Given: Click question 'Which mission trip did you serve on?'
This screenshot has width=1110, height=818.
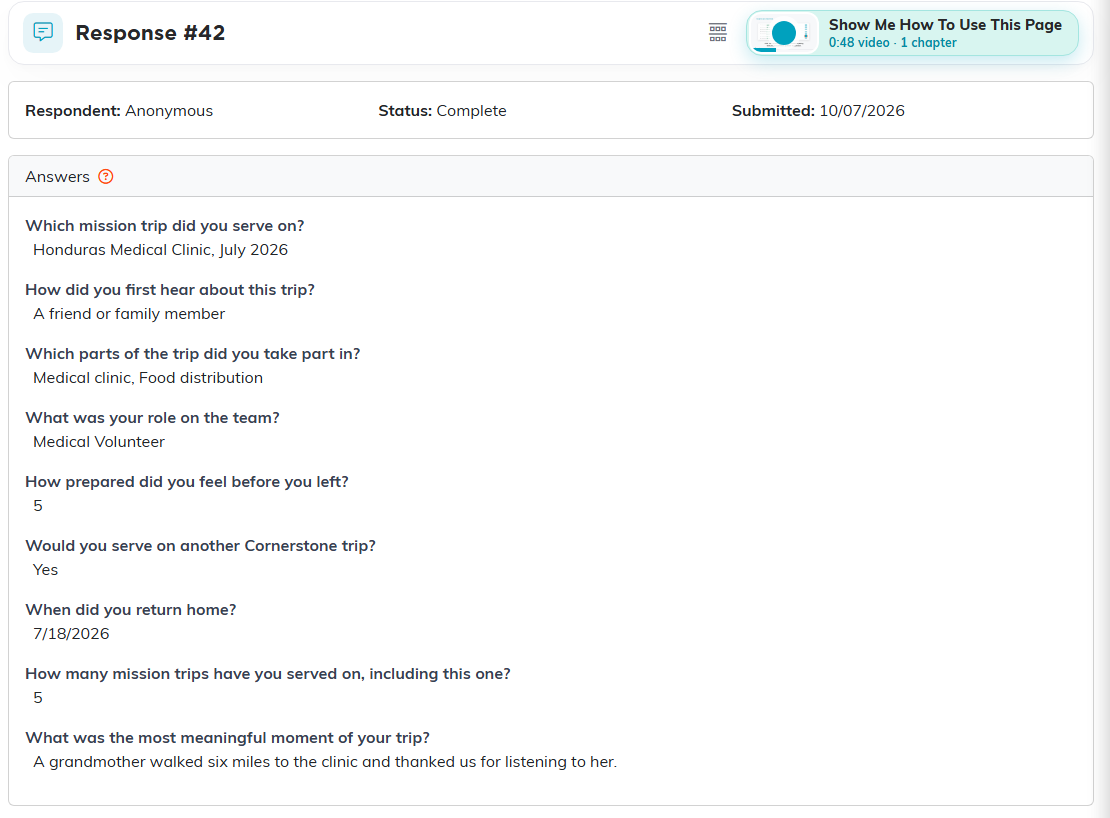Looking at the screenshot, I should pos(165,226).
